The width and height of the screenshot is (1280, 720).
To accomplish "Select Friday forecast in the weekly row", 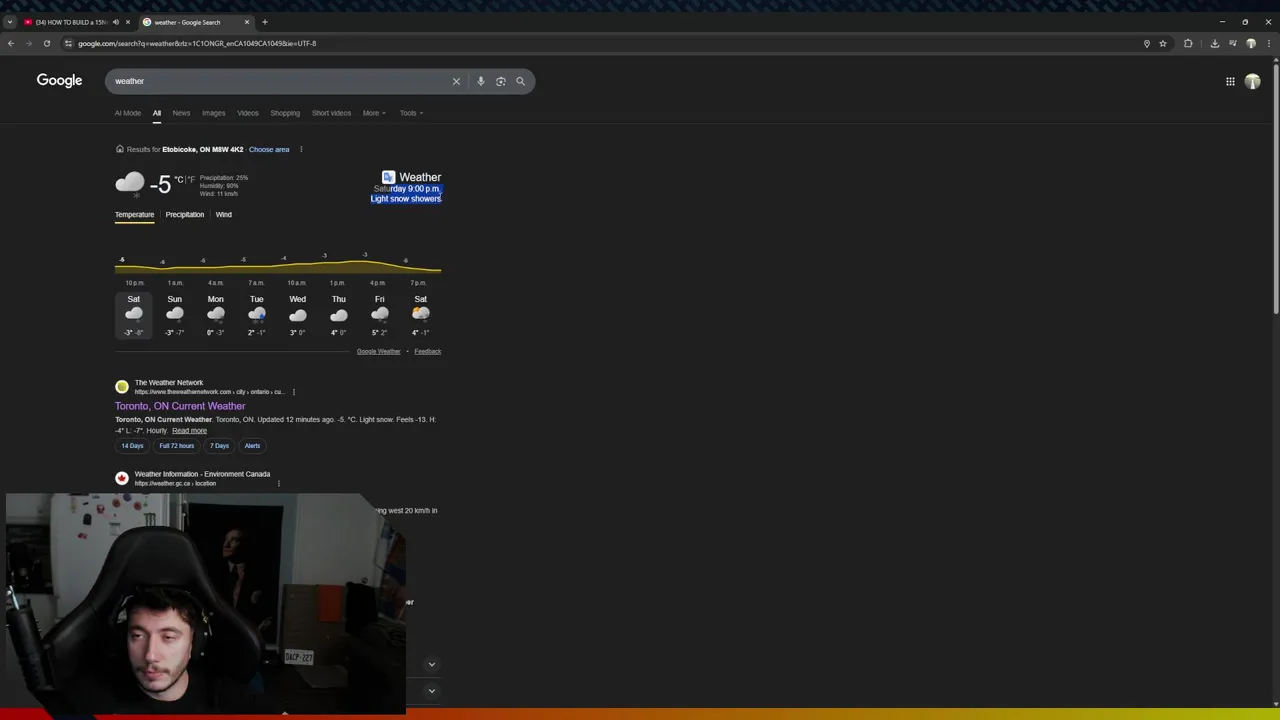I will click(x=380, y=315).
